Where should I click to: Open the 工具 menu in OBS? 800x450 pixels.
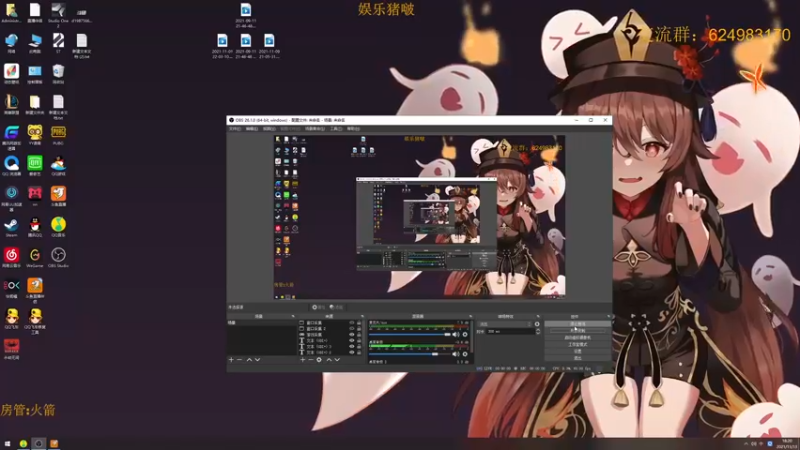pos(336,129)
